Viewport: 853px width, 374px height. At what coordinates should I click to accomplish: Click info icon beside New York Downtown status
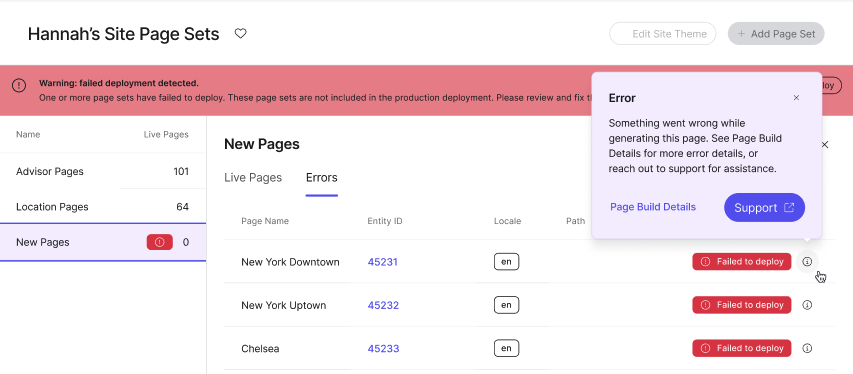pos(807,262)
